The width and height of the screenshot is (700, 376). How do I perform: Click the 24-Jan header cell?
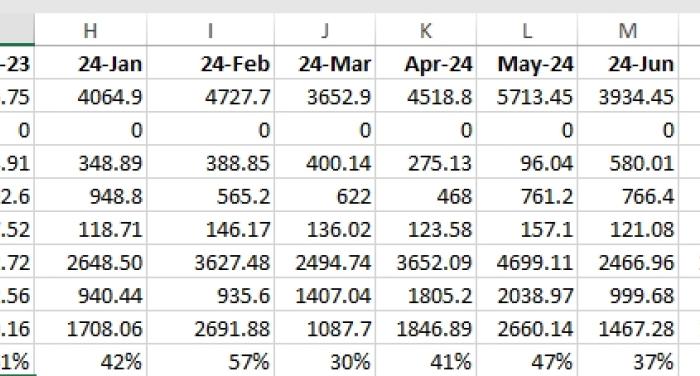click(x=91, y=63)
